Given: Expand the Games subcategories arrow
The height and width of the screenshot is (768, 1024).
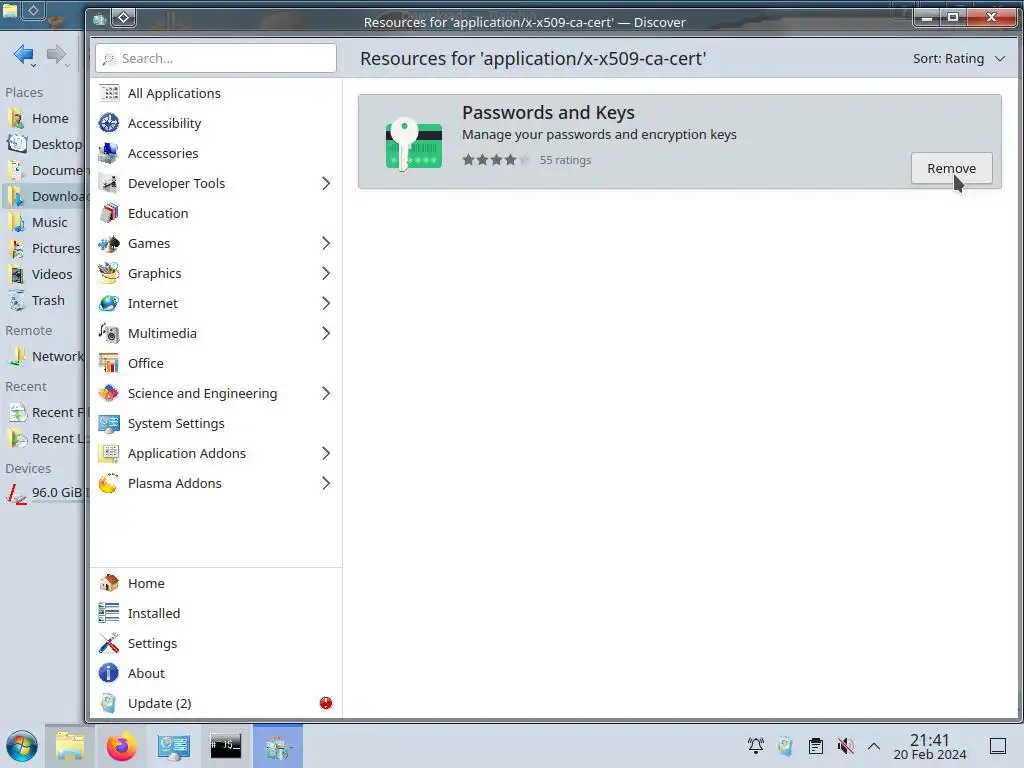Looking at the screenshot, I should tap(326, 244).
